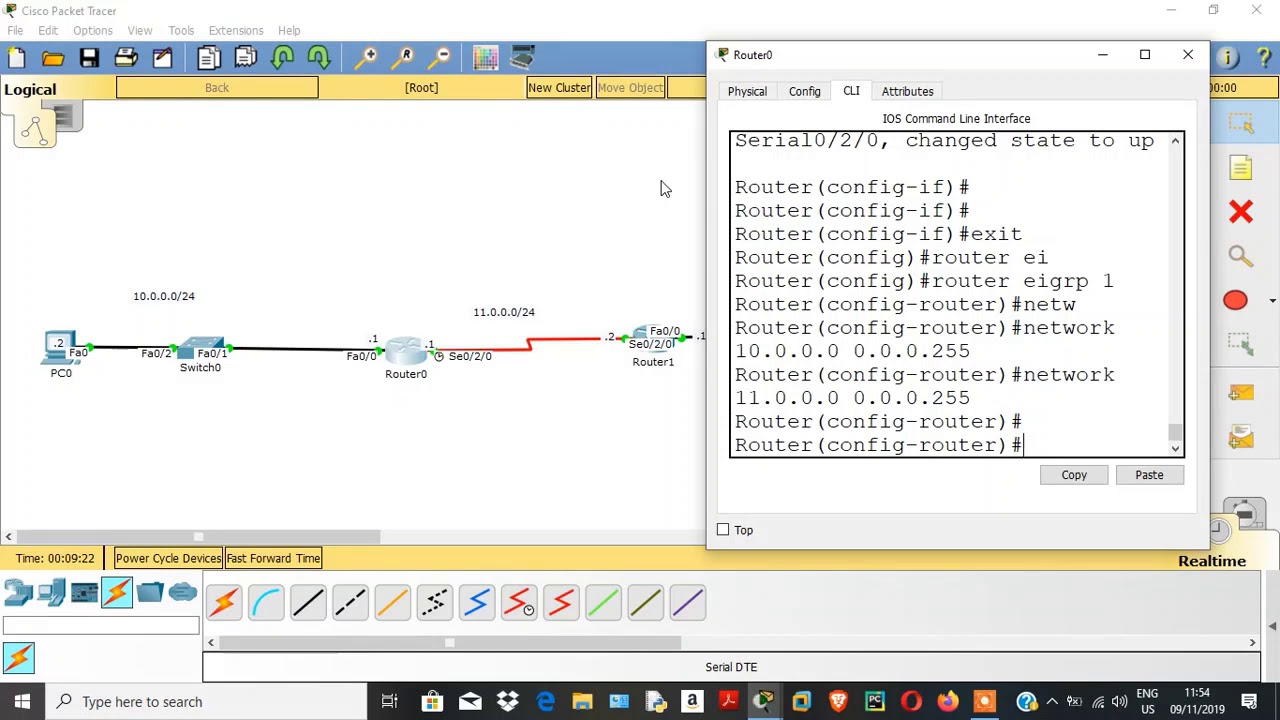Click the Paste button in CLI

point(1149,475)
